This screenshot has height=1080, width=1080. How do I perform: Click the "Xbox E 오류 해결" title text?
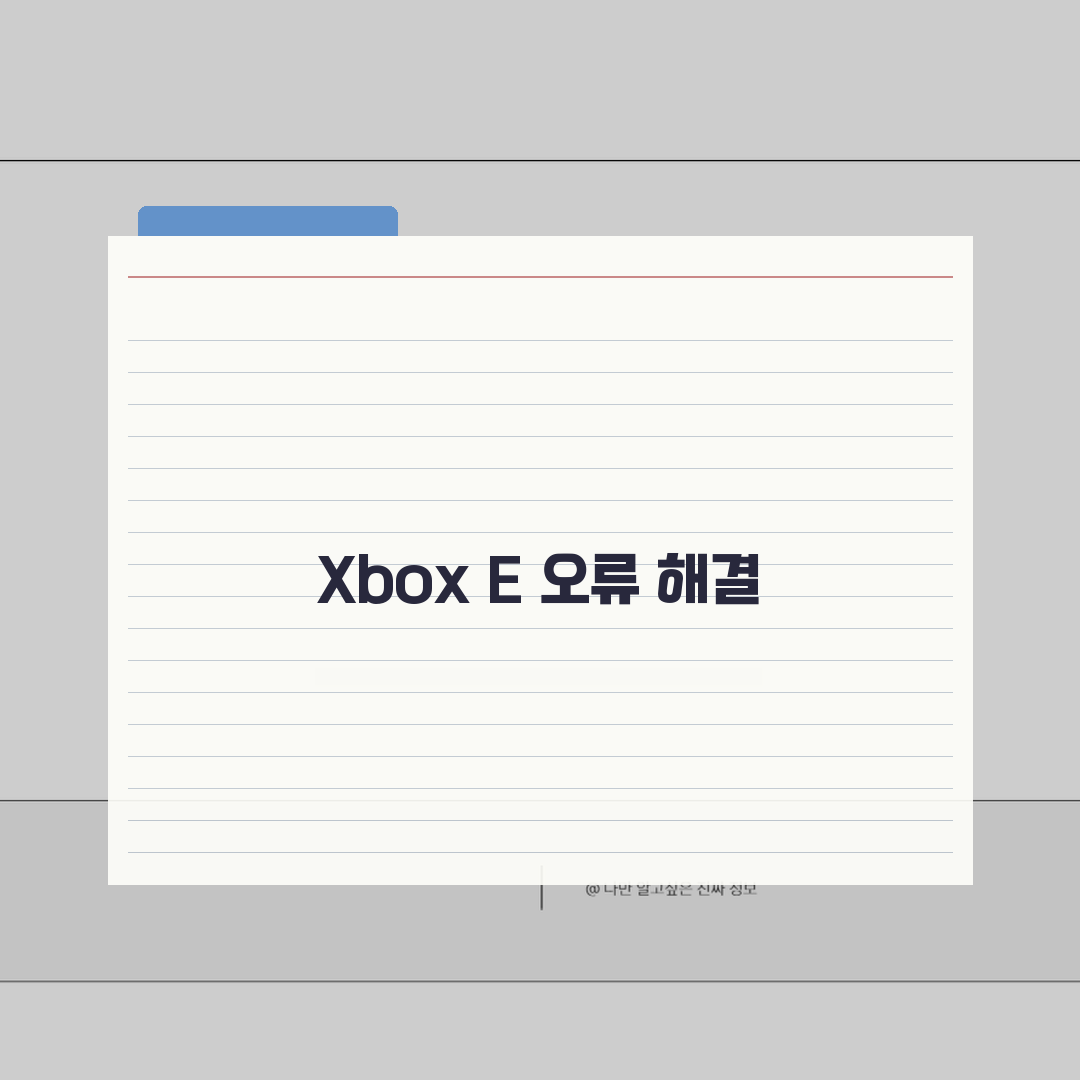pyautogui.click(x=538, y=579)
